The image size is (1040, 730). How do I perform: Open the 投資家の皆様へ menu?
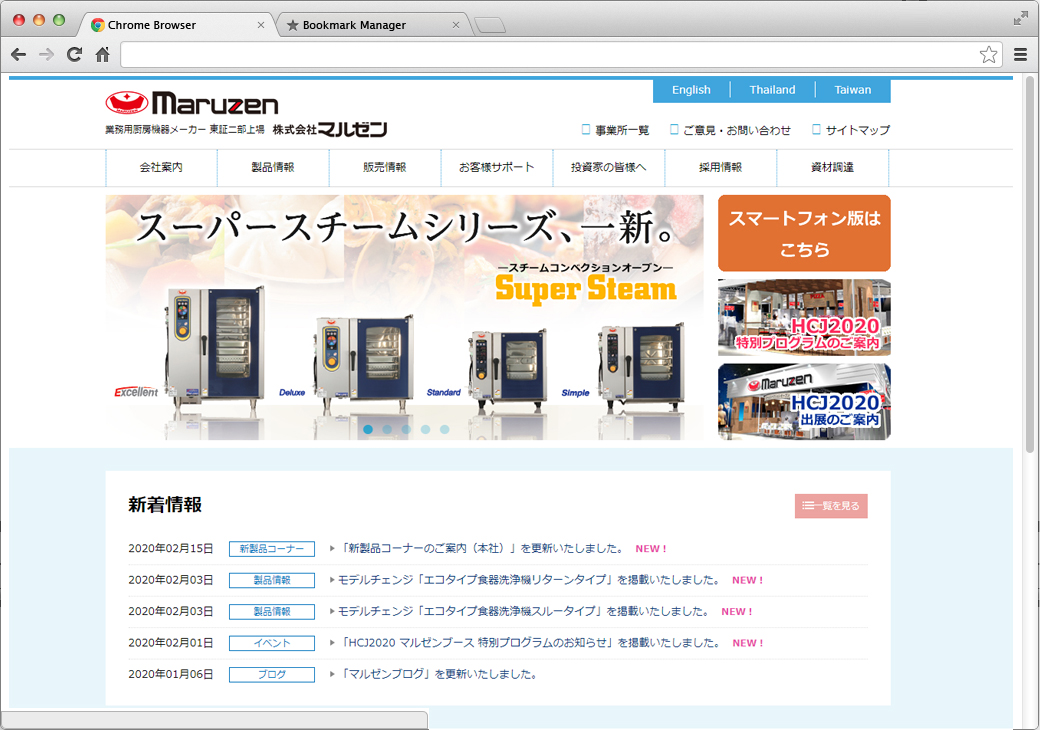609,168
